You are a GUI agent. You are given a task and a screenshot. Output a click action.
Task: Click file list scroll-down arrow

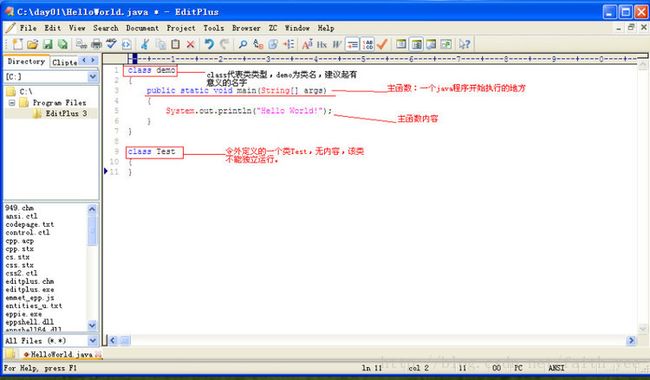point(92,325)
